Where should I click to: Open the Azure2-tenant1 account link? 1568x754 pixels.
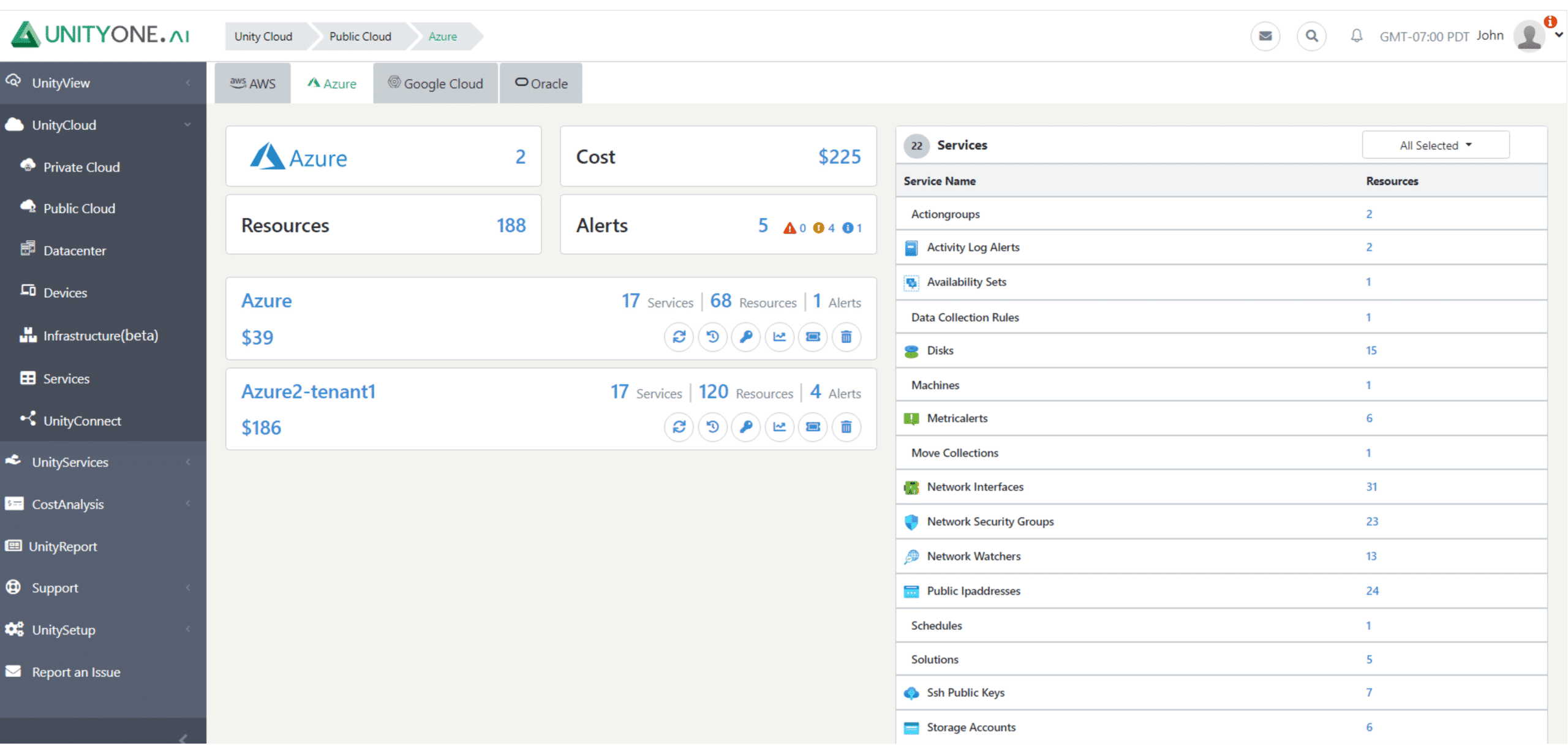308,391
